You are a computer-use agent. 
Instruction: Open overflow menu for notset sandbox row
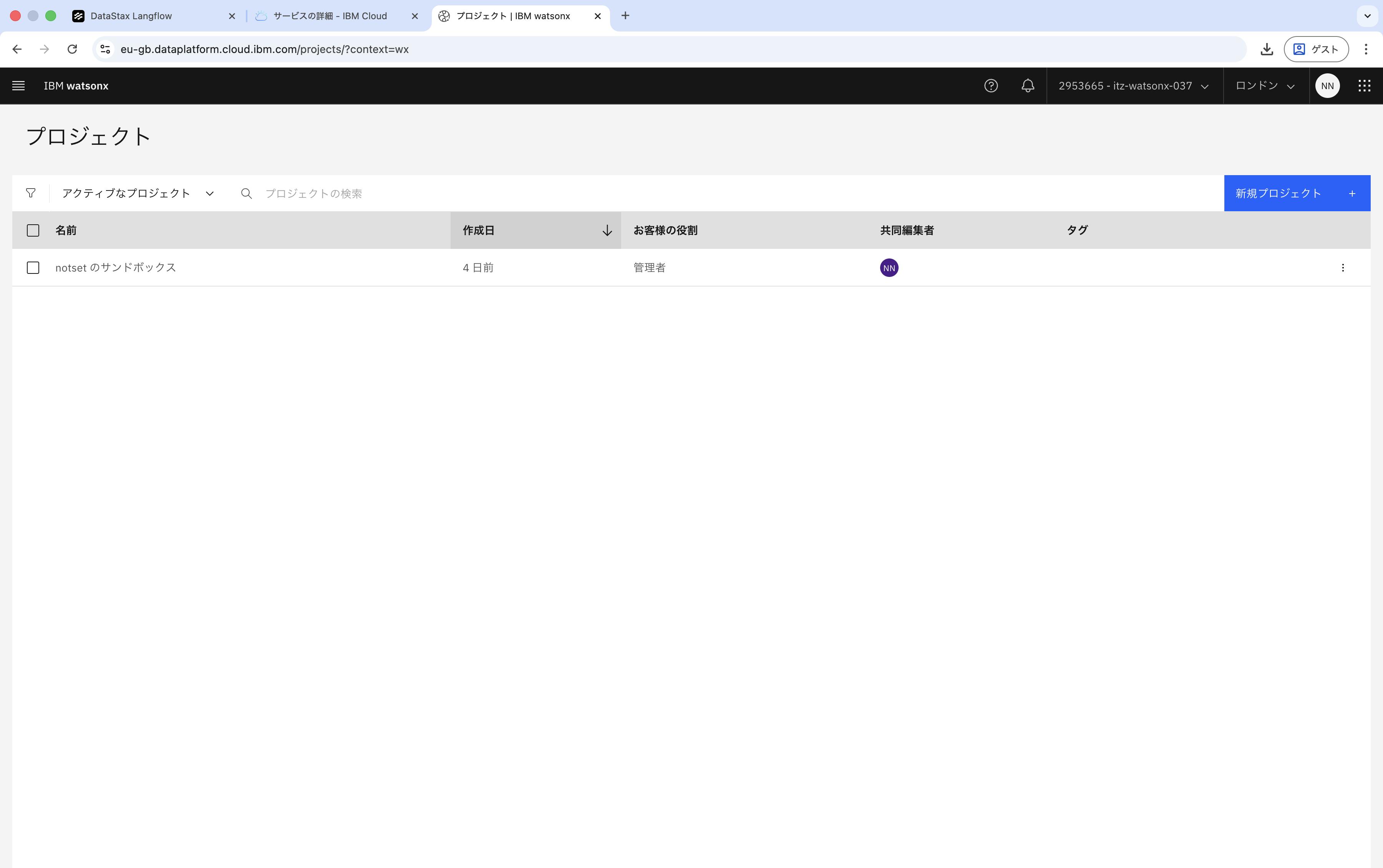tap(1343, 268)
